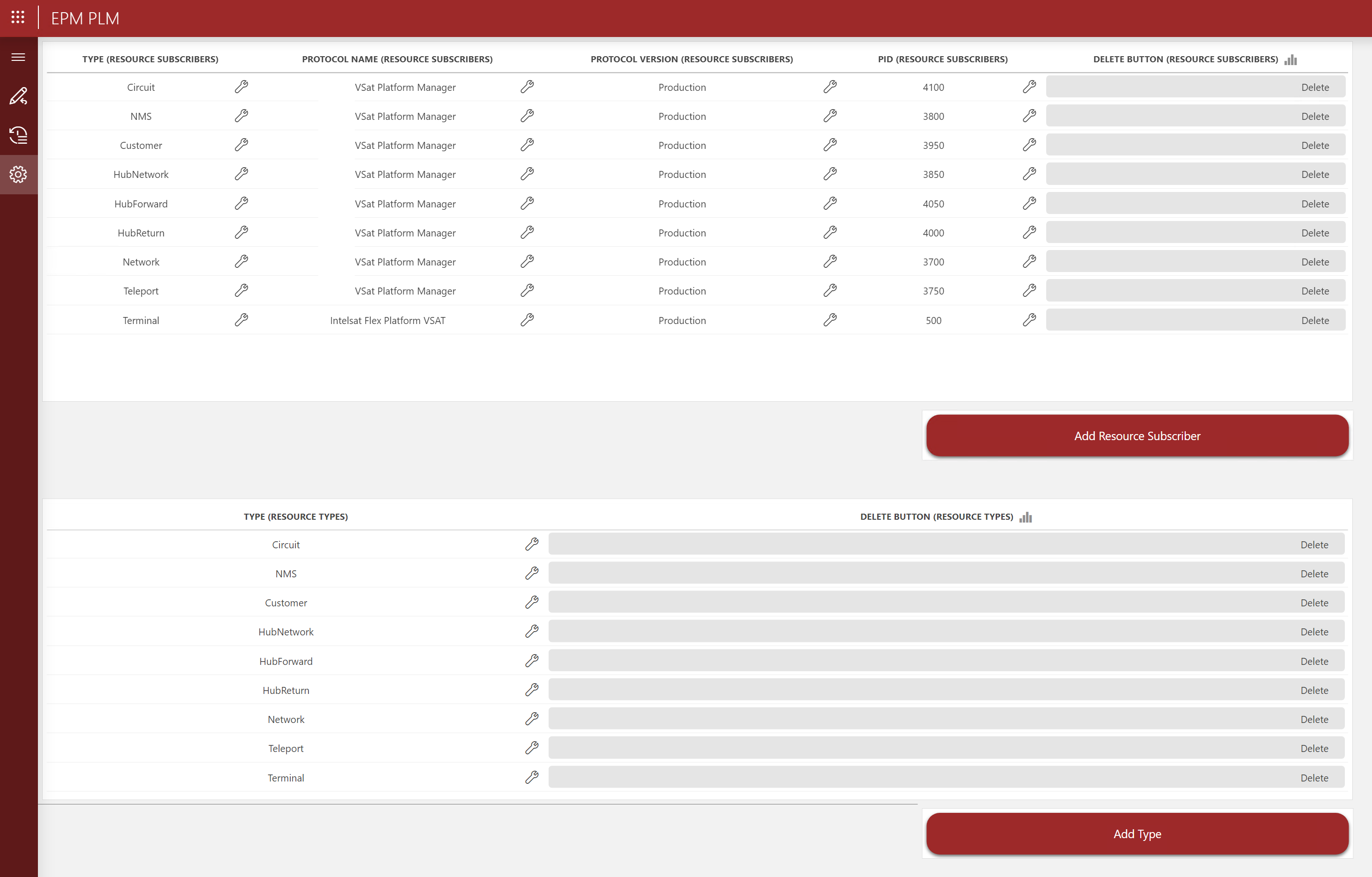Edit PID wrench beside 500
Image resolution: width=1372 pixels, height=877 pixels.
tap(1029, 320)
